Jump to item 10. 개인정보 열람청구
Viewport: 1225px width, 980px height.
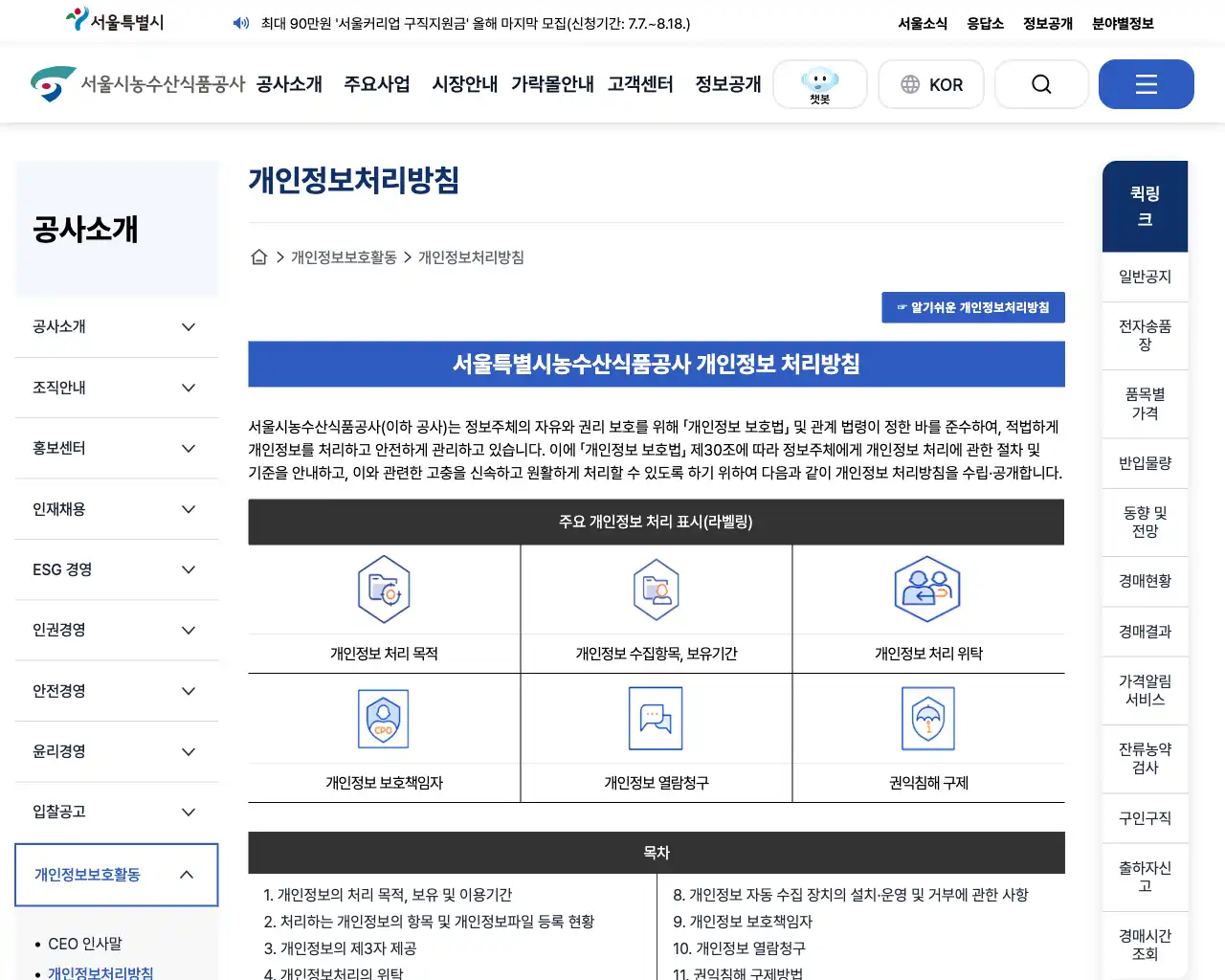739,948
